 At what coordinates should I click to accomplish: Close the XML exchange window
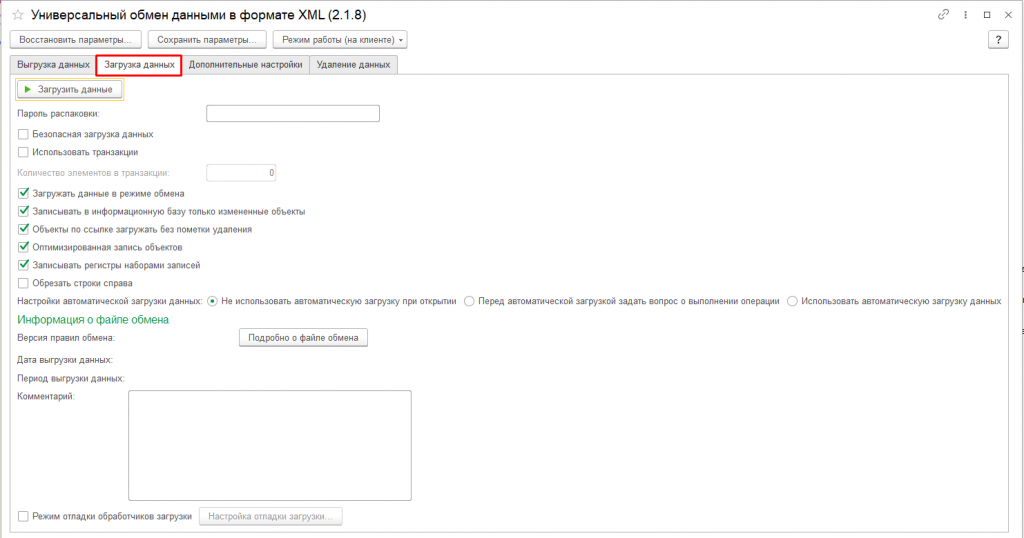pos(1008,14)
